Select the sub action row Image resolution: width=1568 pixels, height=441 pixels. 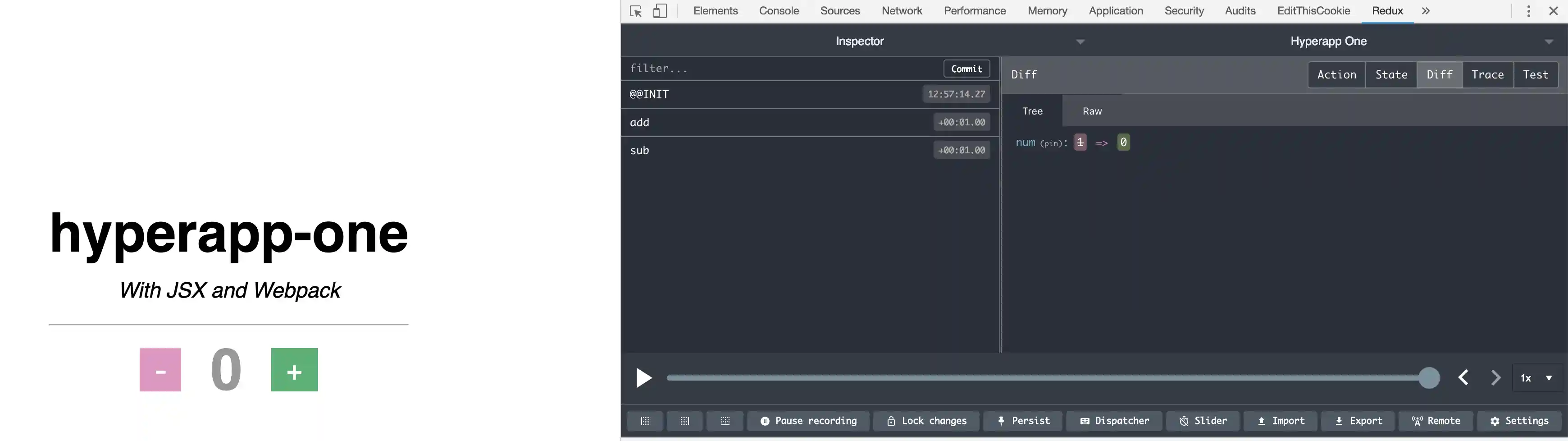coord(810,151)
